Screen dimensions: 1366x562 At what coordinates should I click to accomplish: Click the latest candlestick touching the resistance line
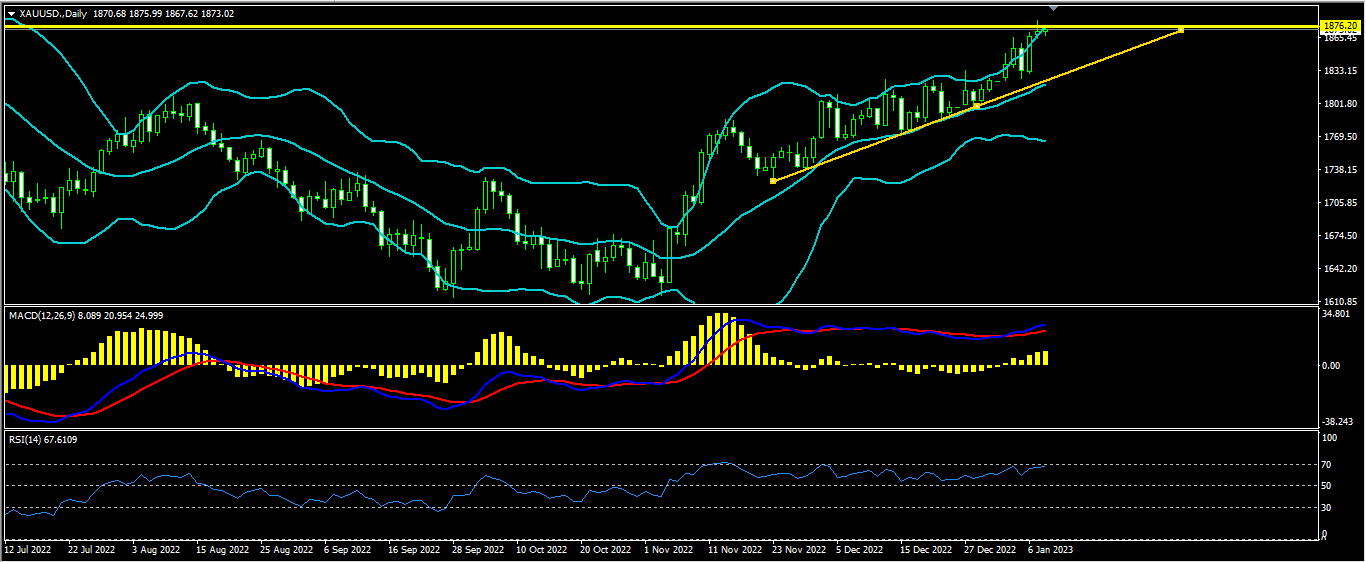click(x=1044, y=30)
